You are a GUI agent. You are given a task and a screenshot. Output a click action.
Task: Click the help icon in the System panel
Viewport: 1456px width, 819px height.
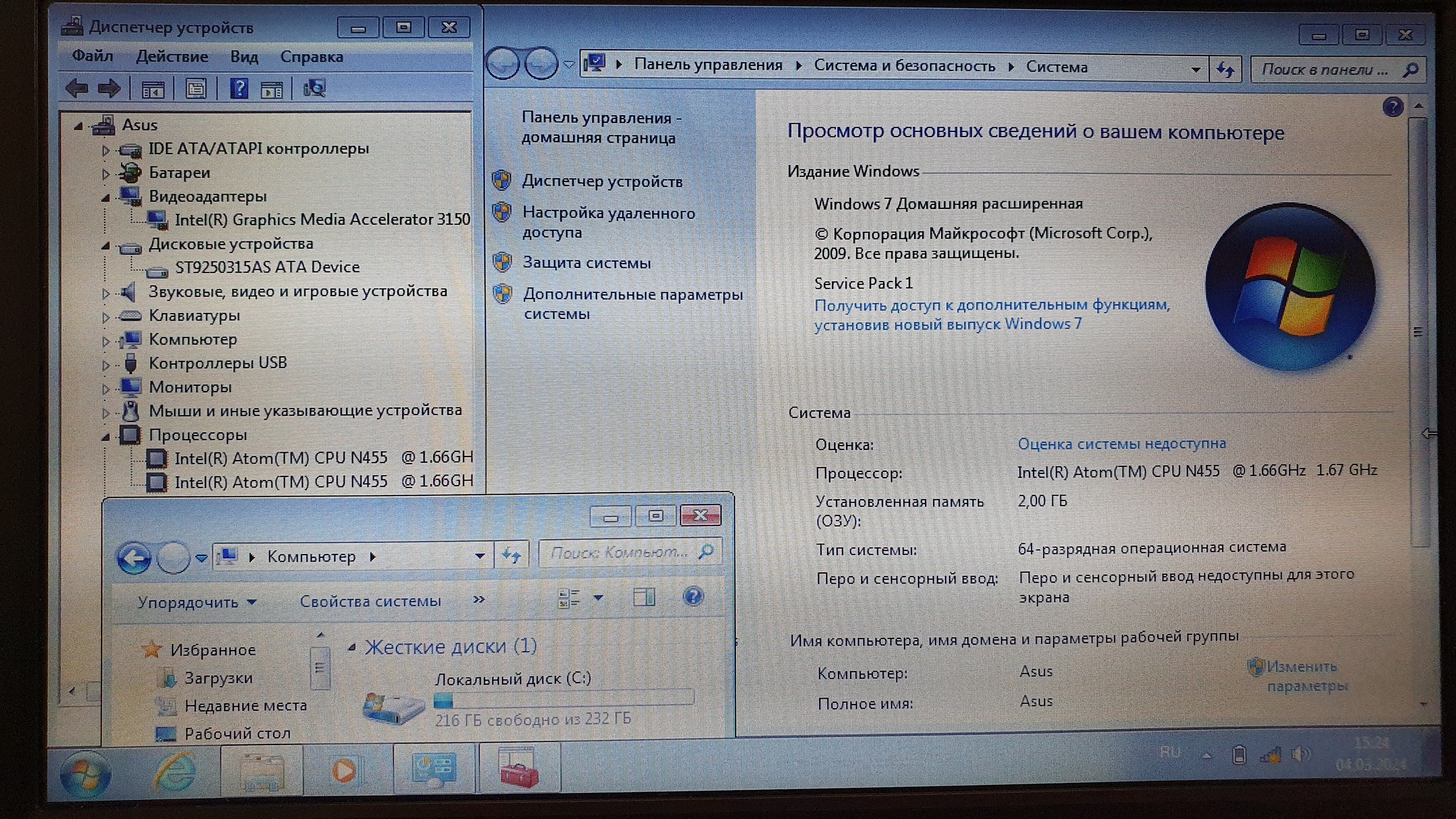coord(1392,107)
